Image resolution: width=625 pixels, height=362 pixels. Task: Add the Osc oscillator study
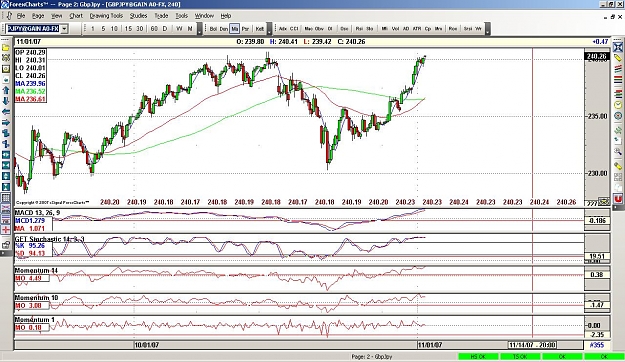[x=344, y=29]
